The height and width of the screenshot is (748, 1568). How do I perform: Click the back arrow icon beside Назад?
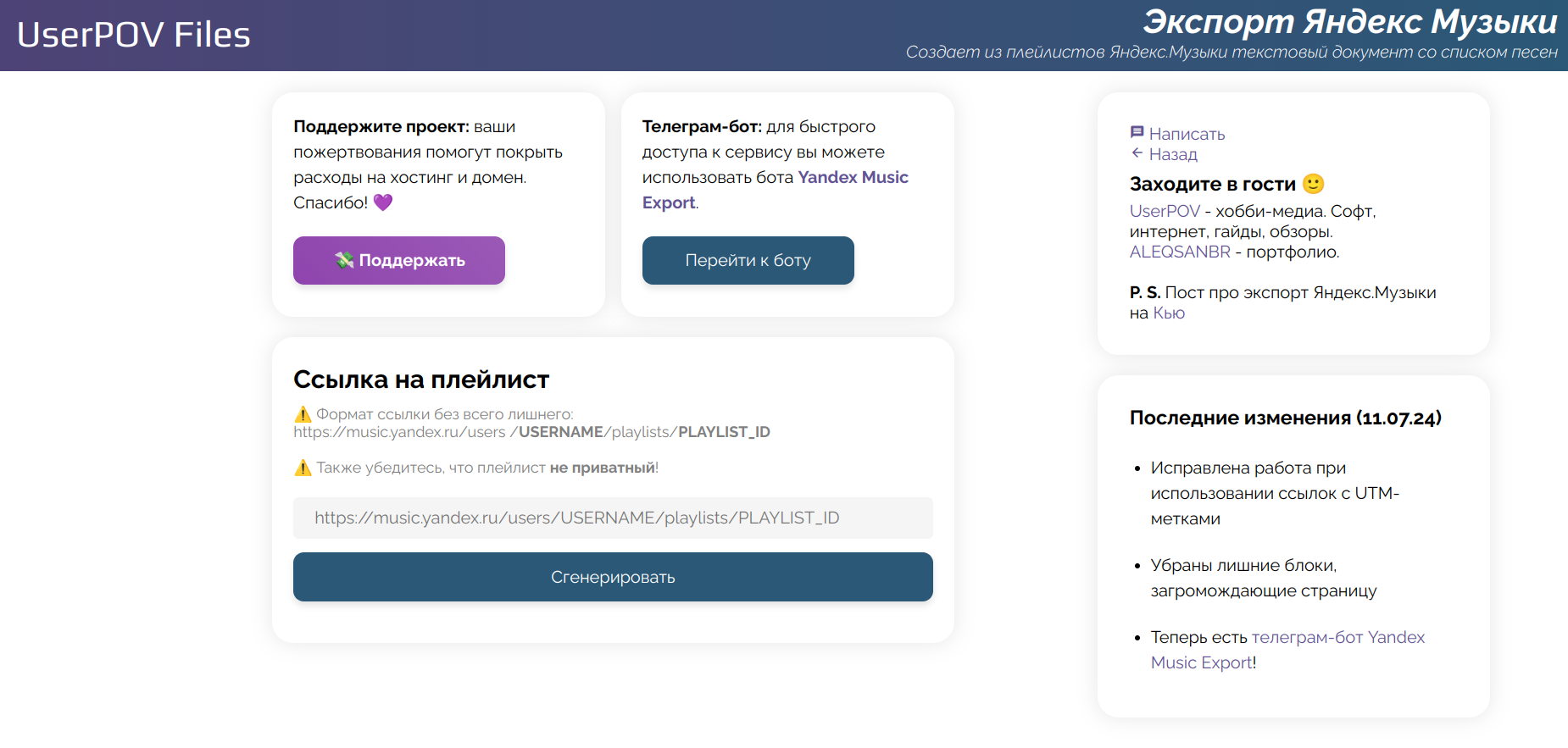[1137, 153]
